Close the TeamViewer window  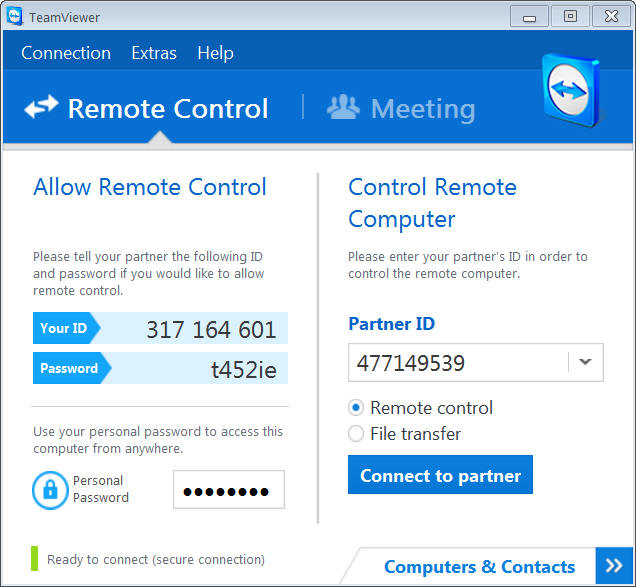coord(611,17)
